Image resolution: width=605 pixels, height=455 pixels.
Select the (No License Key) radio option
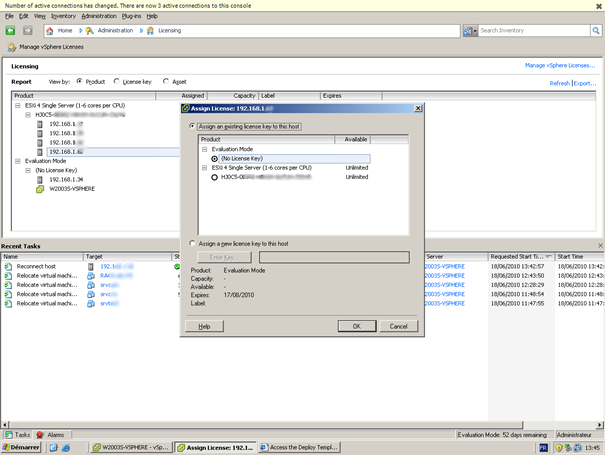pyautogui.click(x=215, y=159)
